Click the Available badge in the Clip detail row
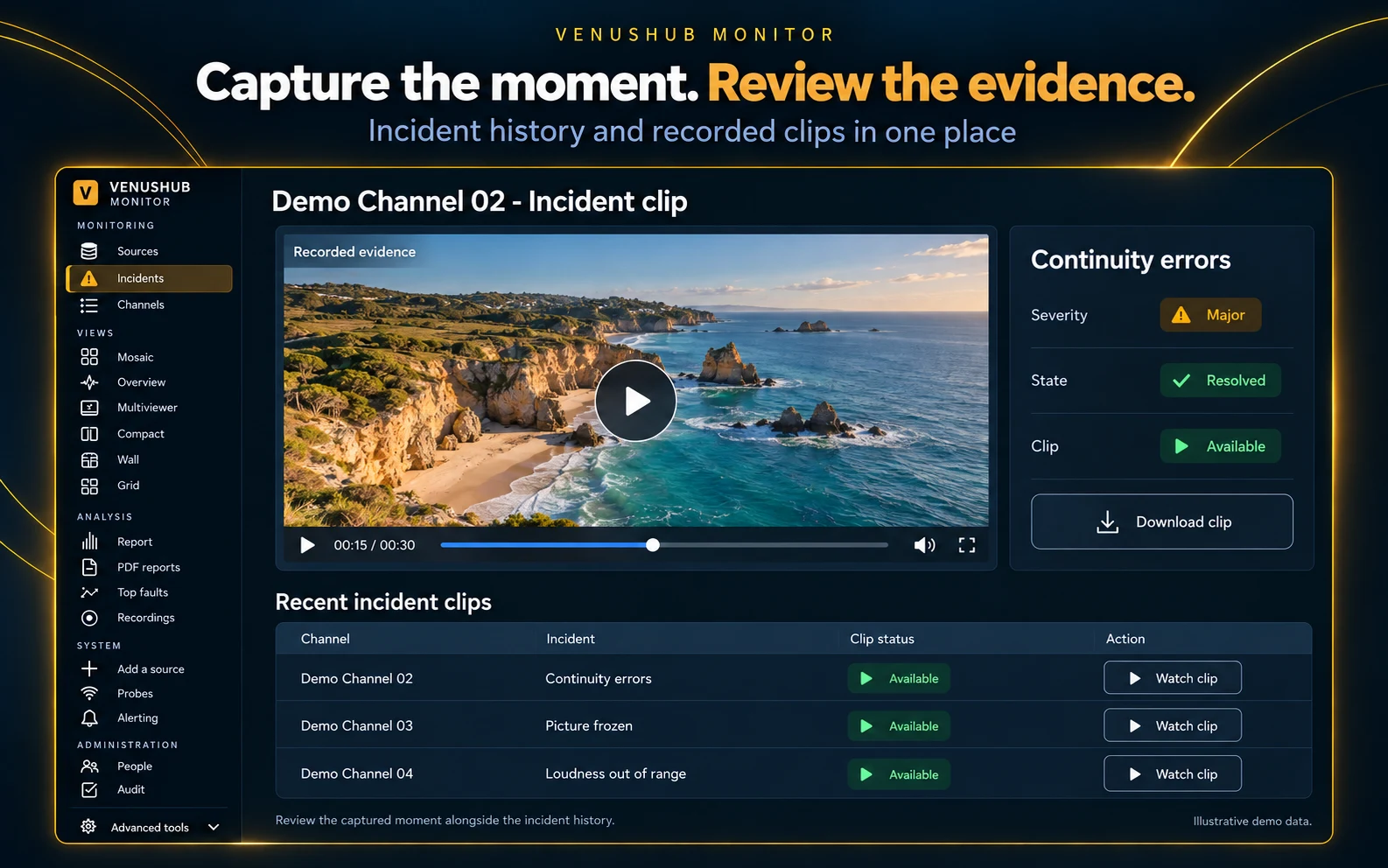Screen dimensions: 1388x868 point(1221,446)
